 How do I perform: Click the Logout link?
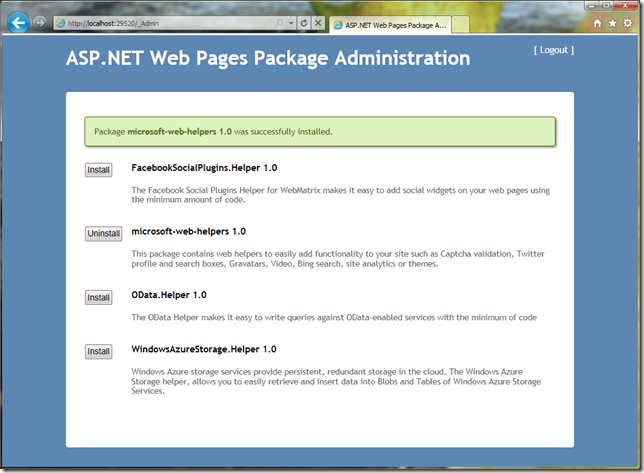click(x=554, y=50)
